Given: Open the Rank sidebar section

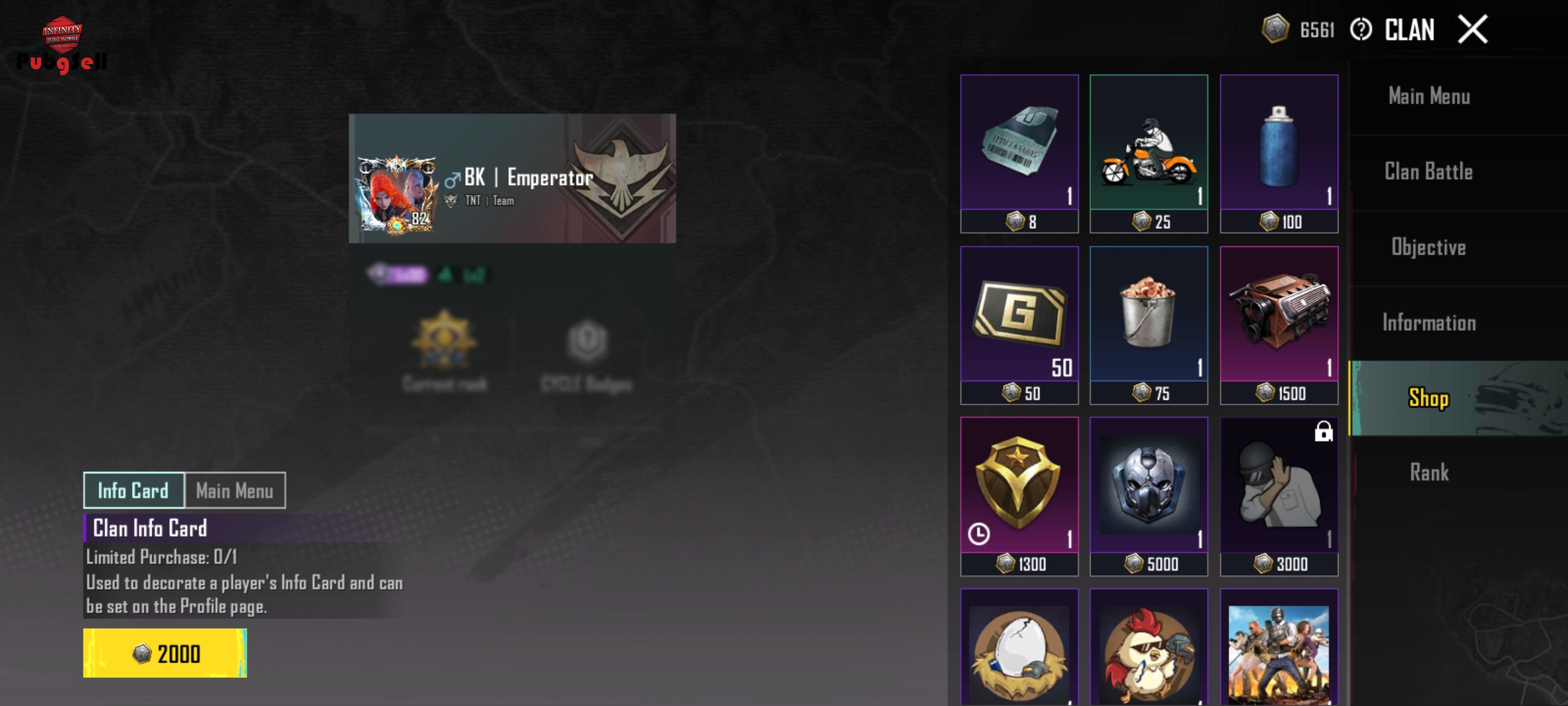Looking at the screenshot, I should click(1429, 472).
